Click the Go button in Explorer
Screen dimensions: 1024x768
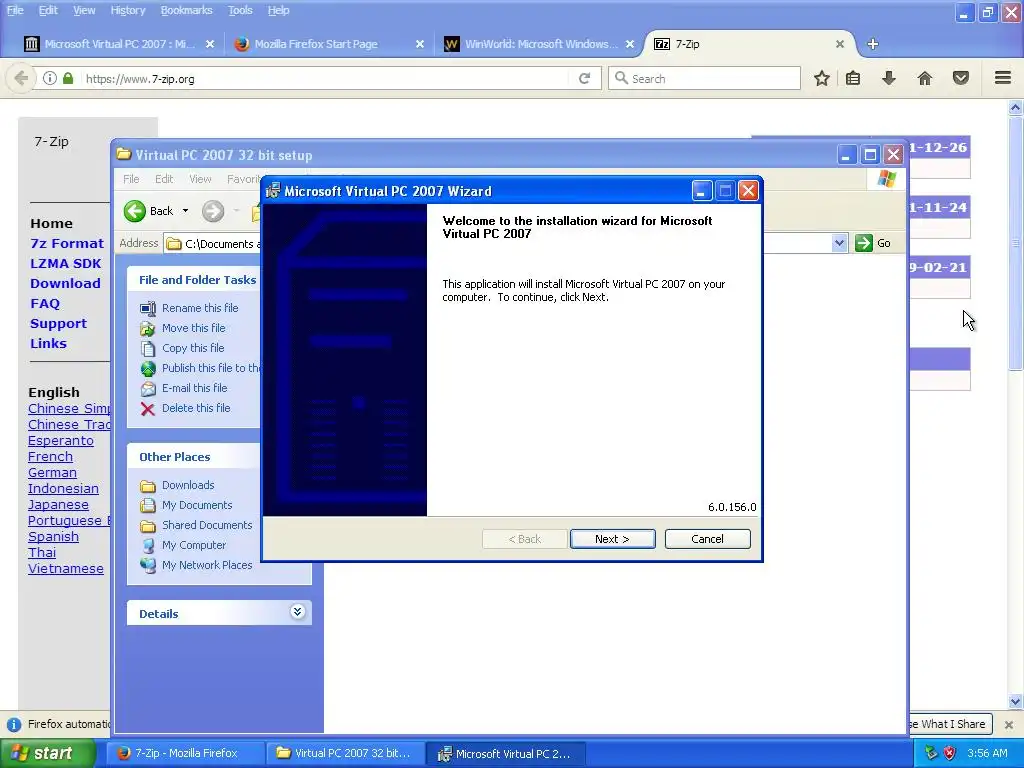[x=874, y=243]
